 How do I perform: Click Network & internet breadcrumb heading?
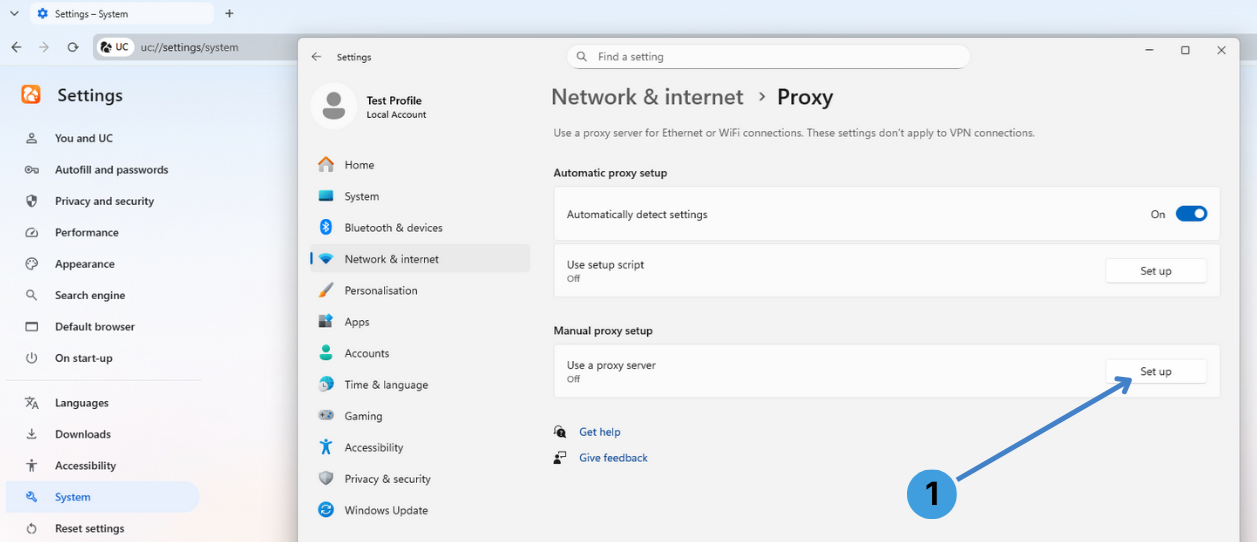tap(647, 97)
